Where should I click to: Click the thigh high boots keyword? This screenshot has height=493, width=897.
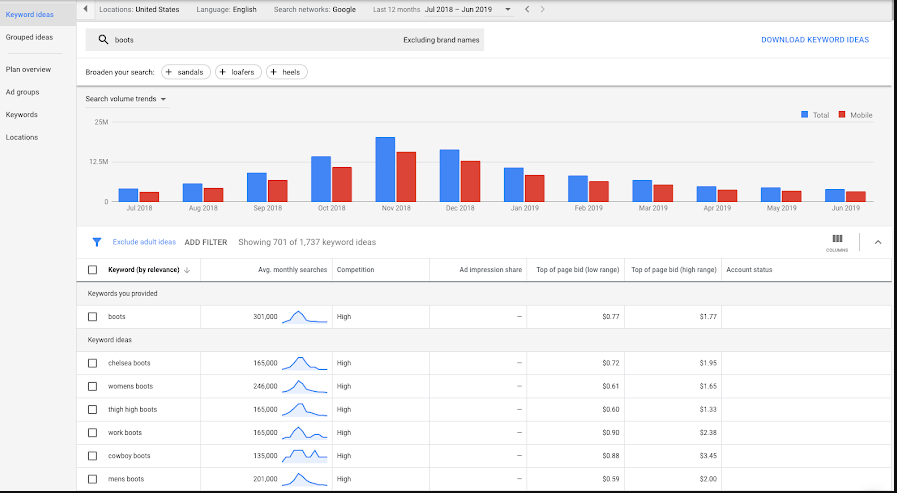point(132,409)
